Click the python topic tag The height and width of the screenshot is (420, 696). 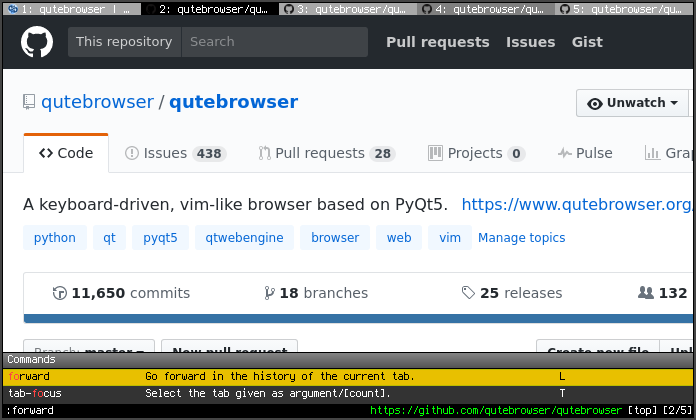click(x=55, y=238)
